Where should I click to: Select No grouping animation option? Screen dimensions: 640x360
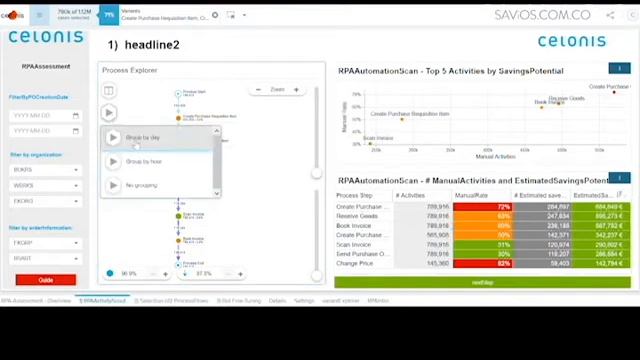click(157, 185)
